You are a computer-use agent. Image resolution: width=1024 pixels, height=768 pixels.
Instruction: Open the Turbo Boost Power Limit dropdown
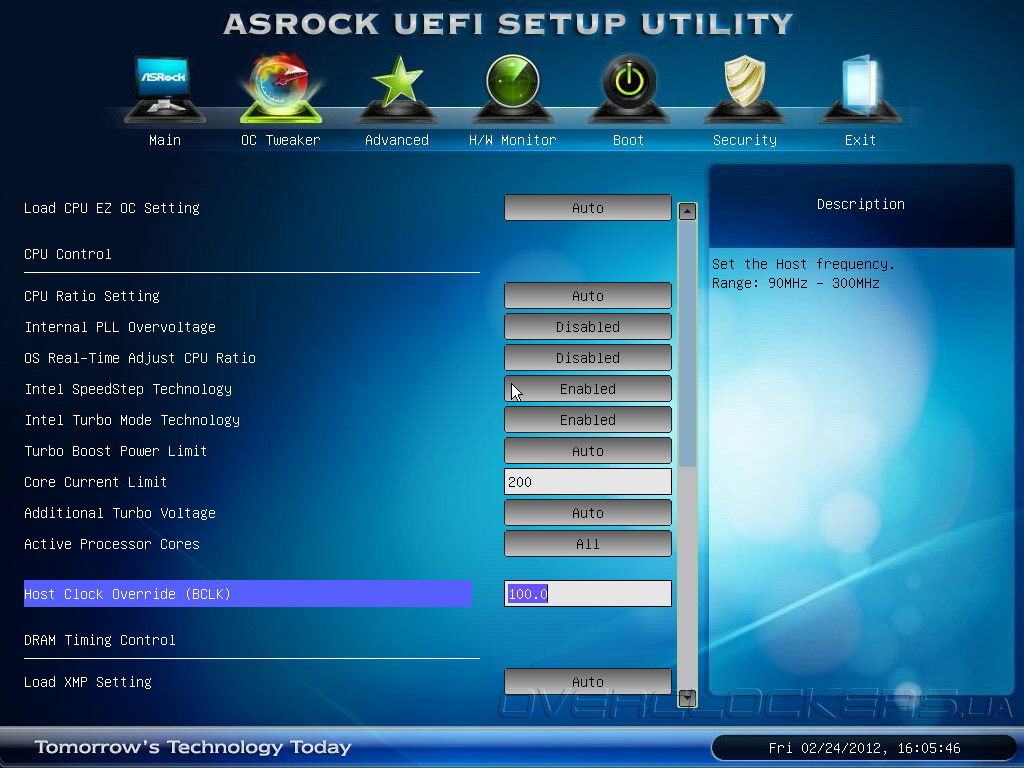click(588, 451)
